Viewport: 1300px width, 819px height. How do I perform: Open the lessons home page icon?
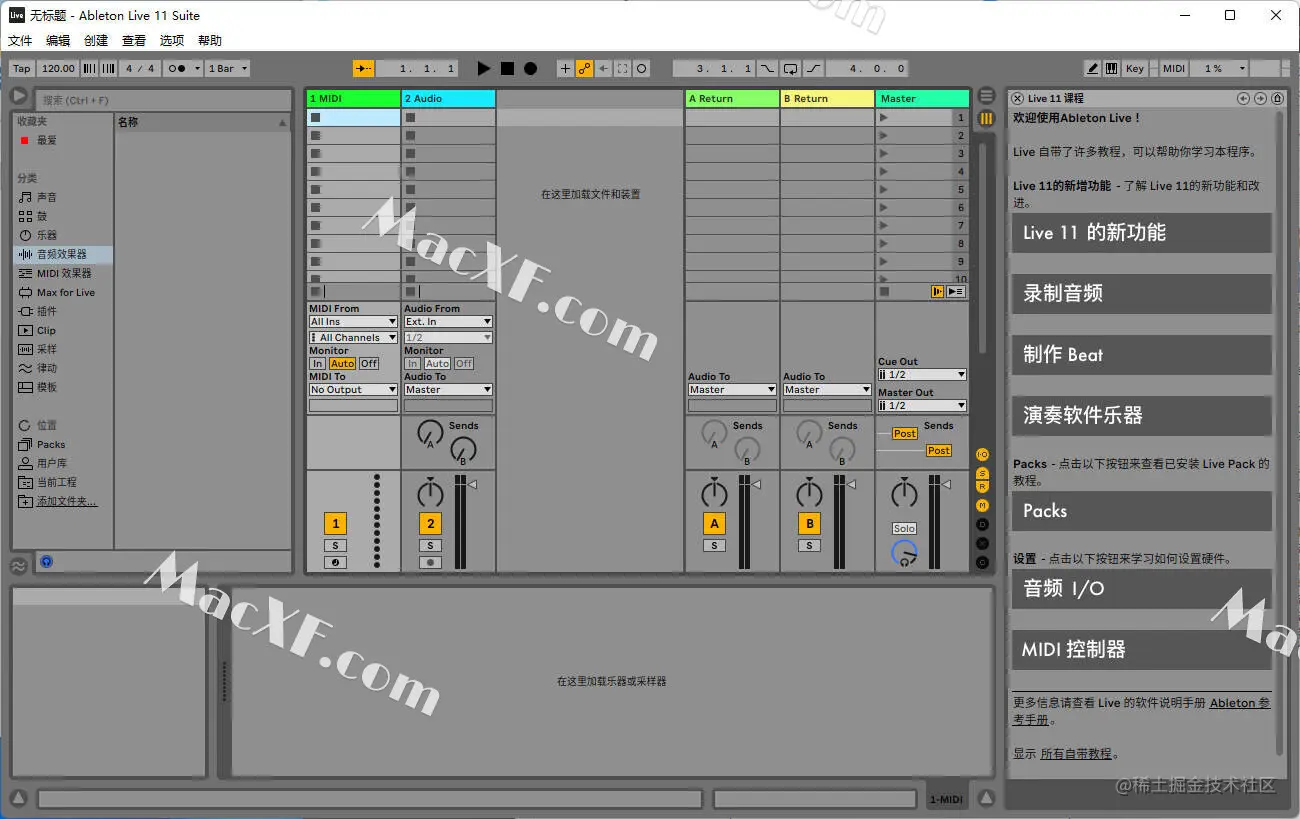click(1277, 98)
